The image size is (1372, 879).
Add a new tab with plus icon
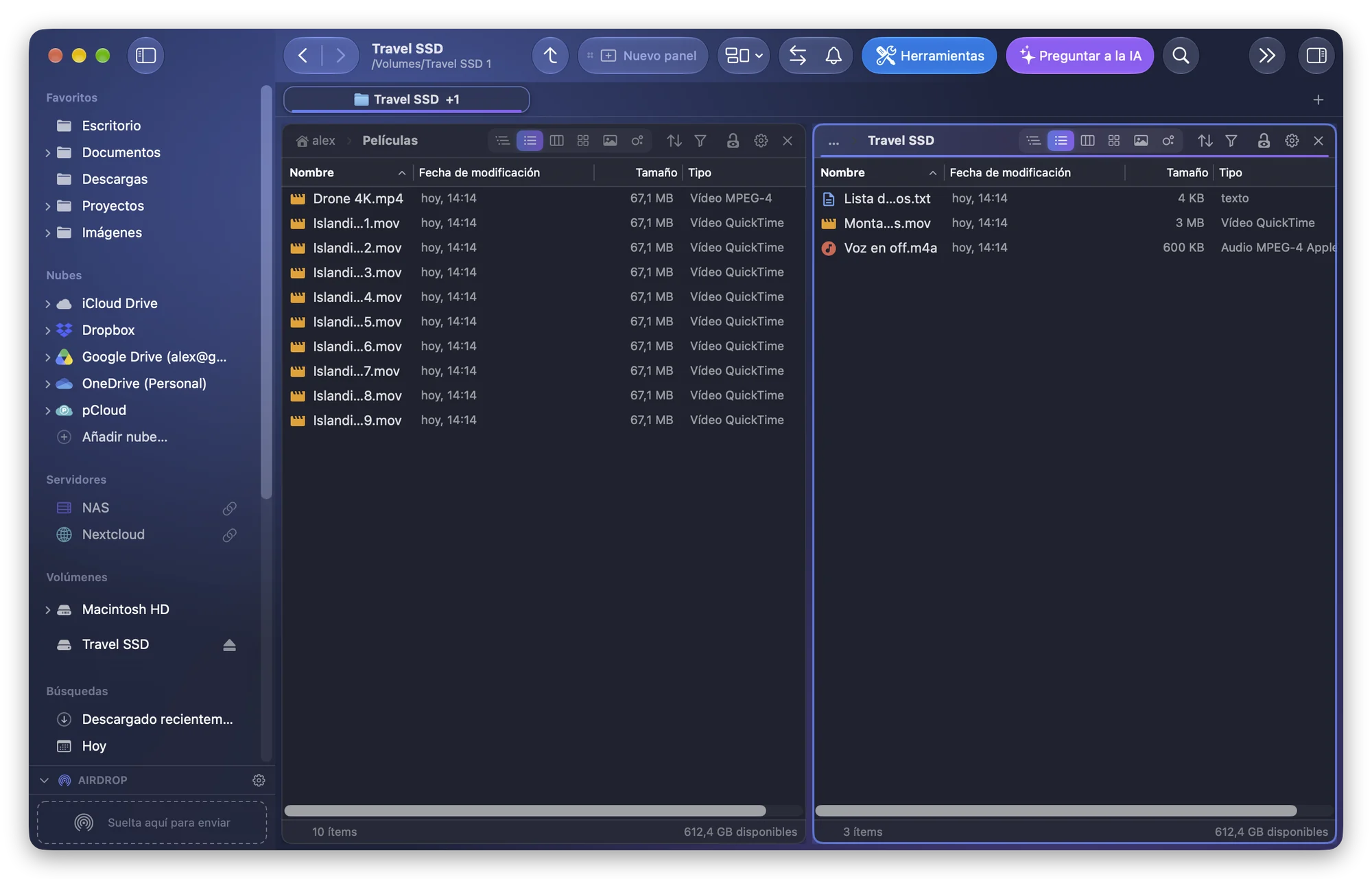pos(1318,100)
